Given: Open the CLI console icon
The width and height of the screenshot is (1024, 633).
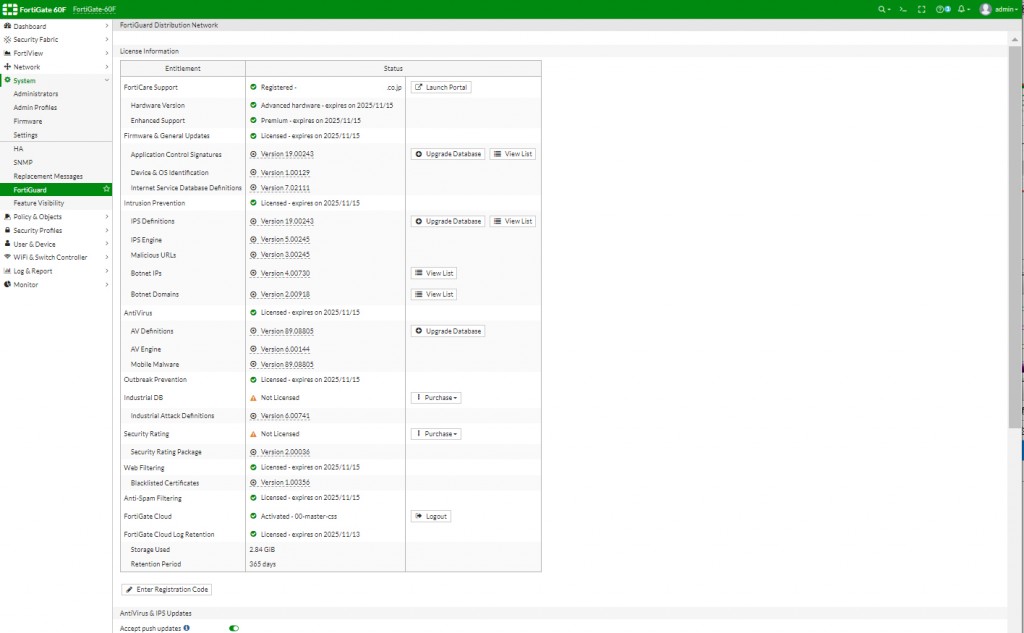Looking at the screenshot, I should [x=903, y=9].
